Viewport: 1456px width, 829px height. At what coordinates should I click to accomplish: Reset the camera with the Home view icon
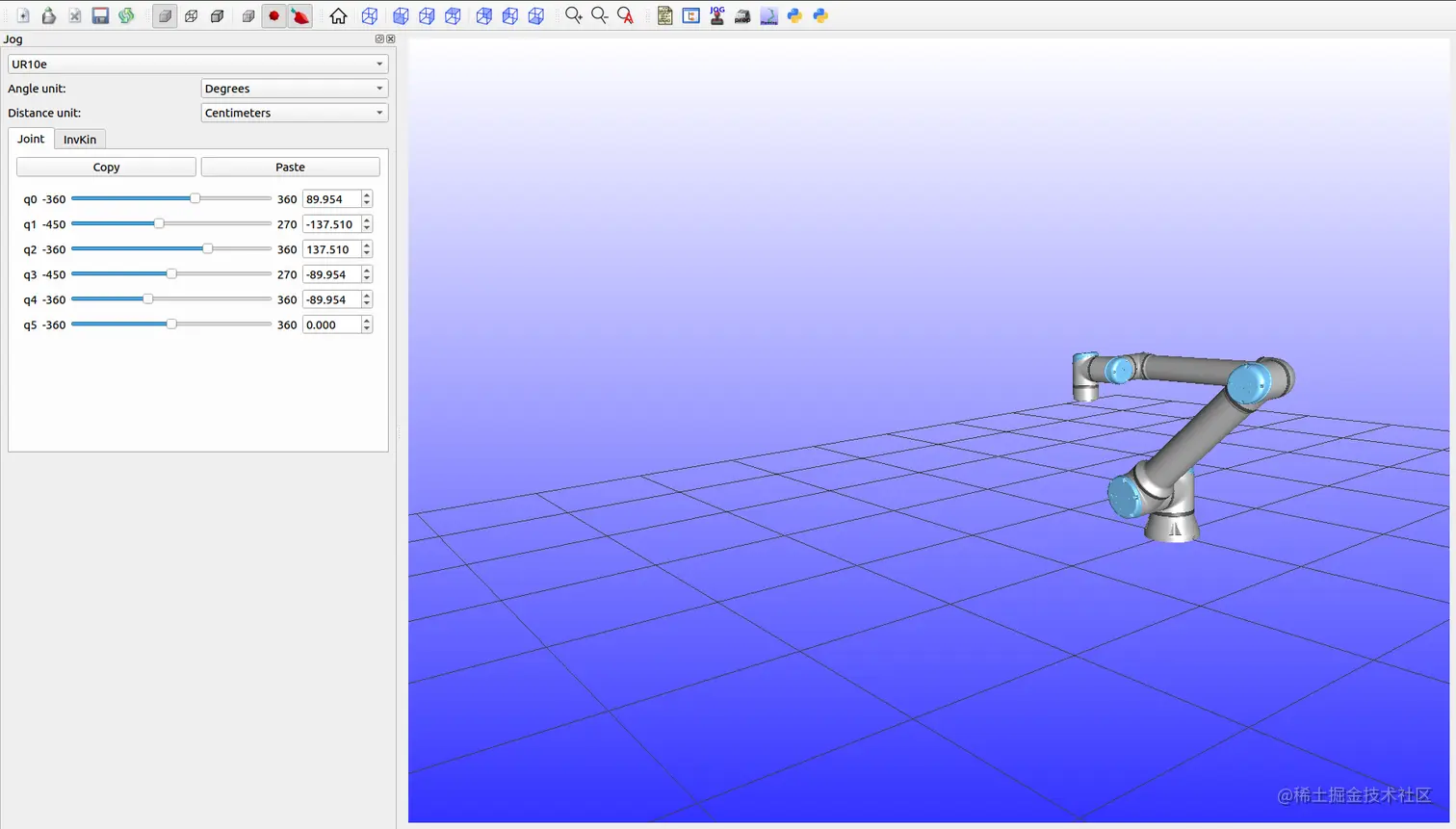339,15
